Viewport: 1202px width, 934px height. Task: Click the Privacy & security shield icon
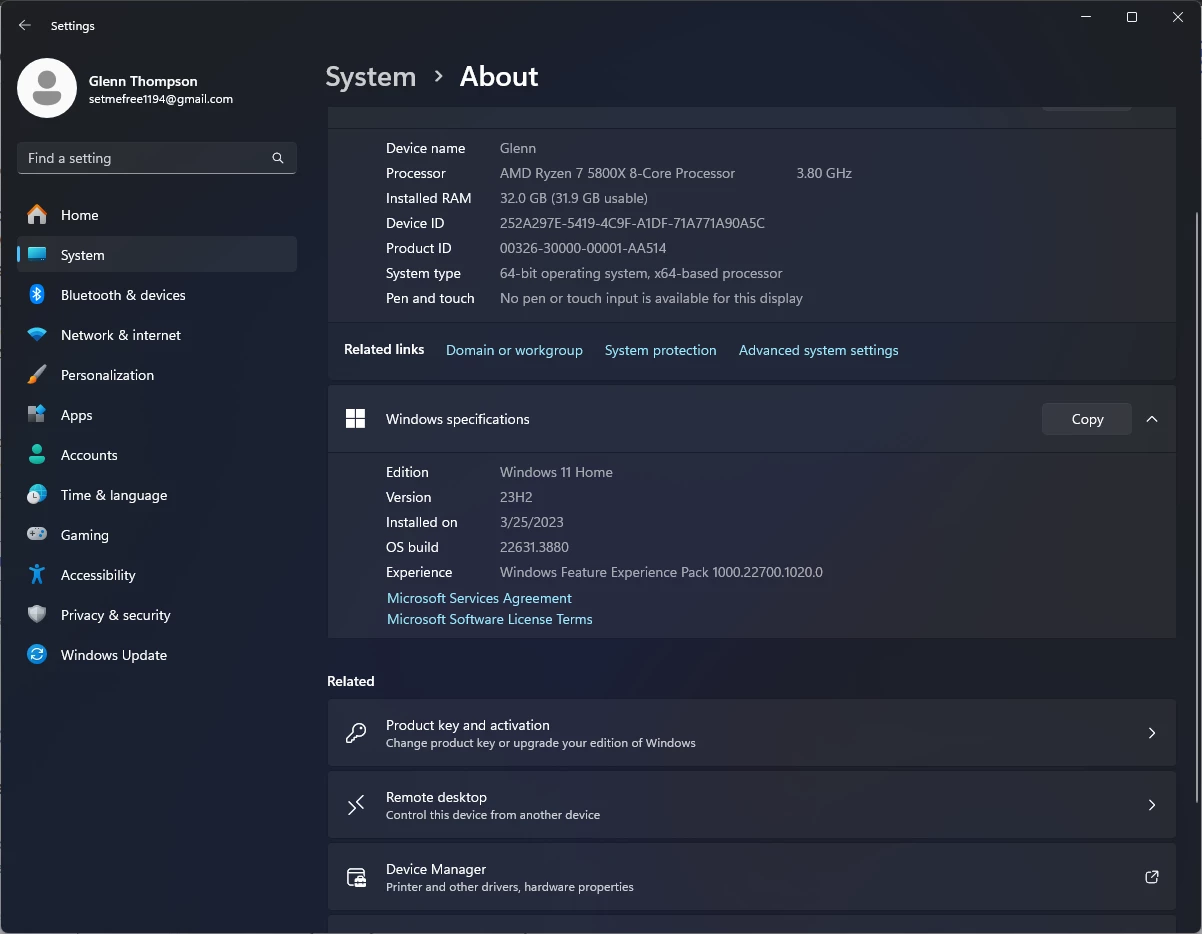(37, 615)
